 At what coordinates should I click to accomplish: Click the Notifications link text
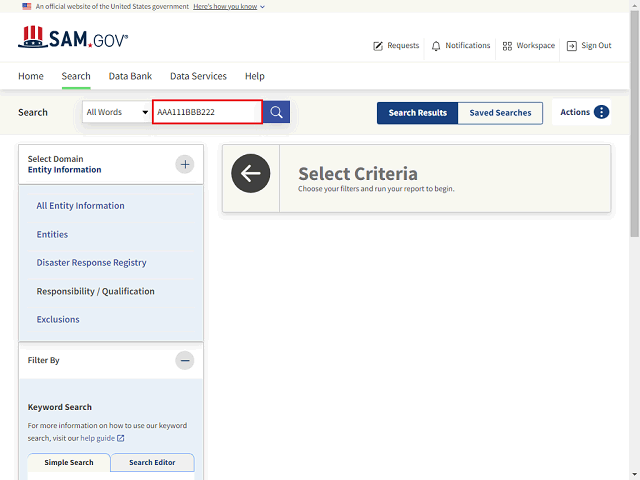click(x=468, y=45)
